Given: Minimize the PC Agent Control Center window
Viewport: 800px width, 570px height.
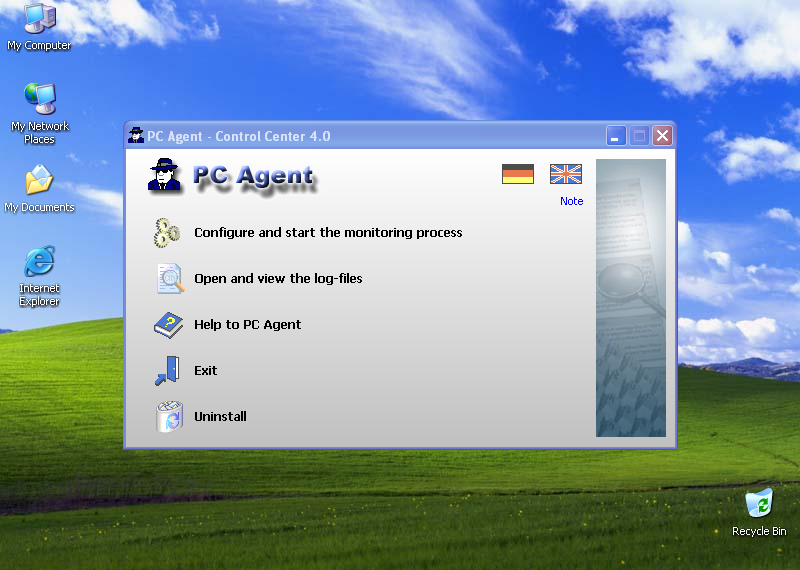Looking at the screenshot, I should 616,136.
